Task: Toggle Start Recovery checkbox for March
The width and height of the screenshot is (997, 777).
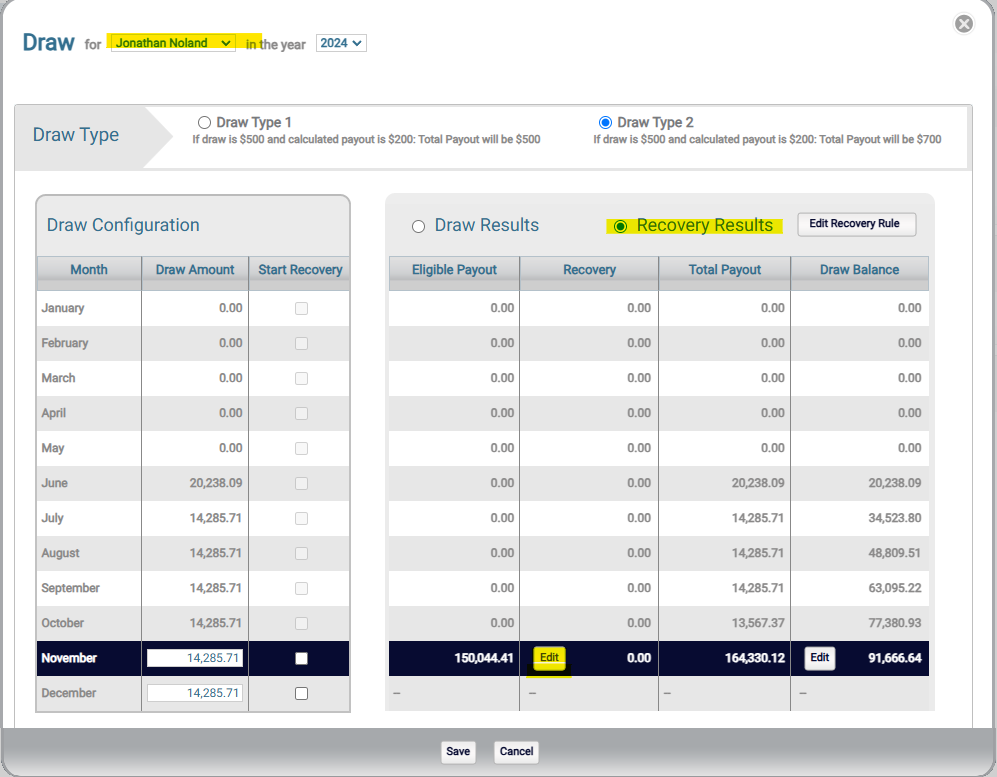Action: click(x=301, y=378)
